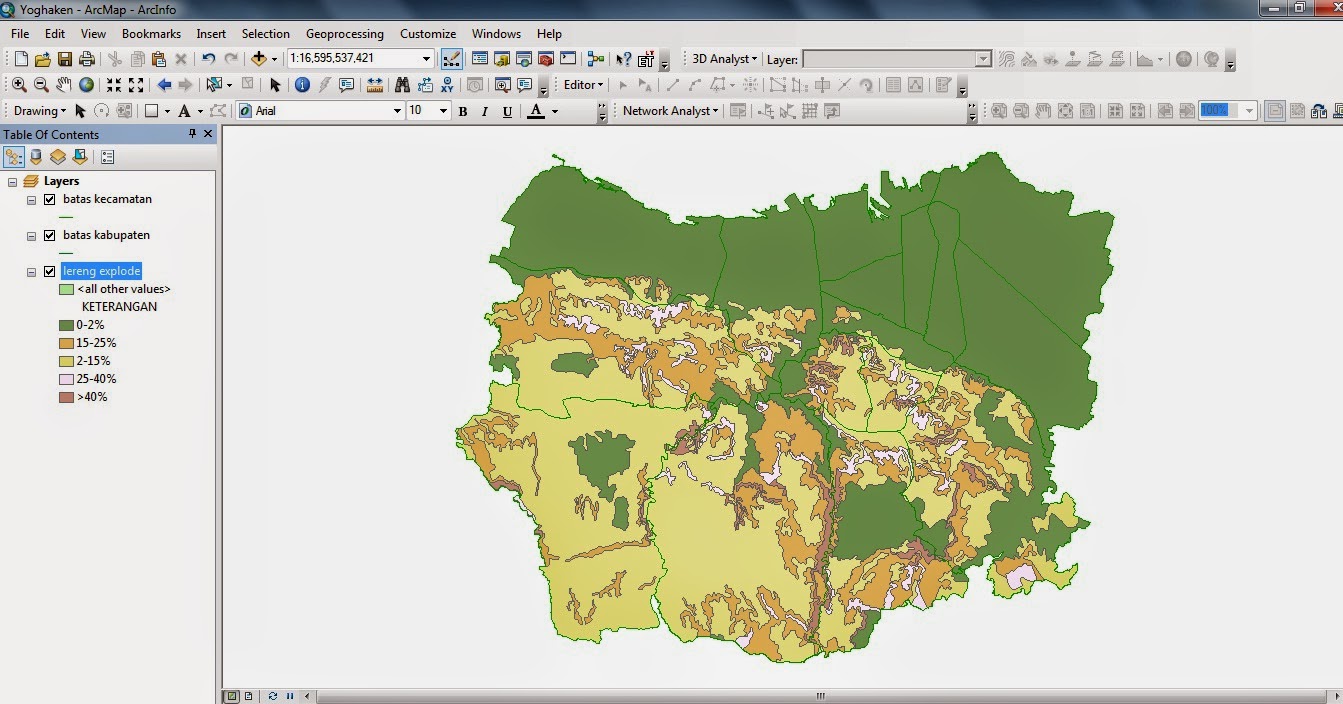Open the Arial font dropdown
This screenshot has width=1343, height=704.
(x=397, y=111)
